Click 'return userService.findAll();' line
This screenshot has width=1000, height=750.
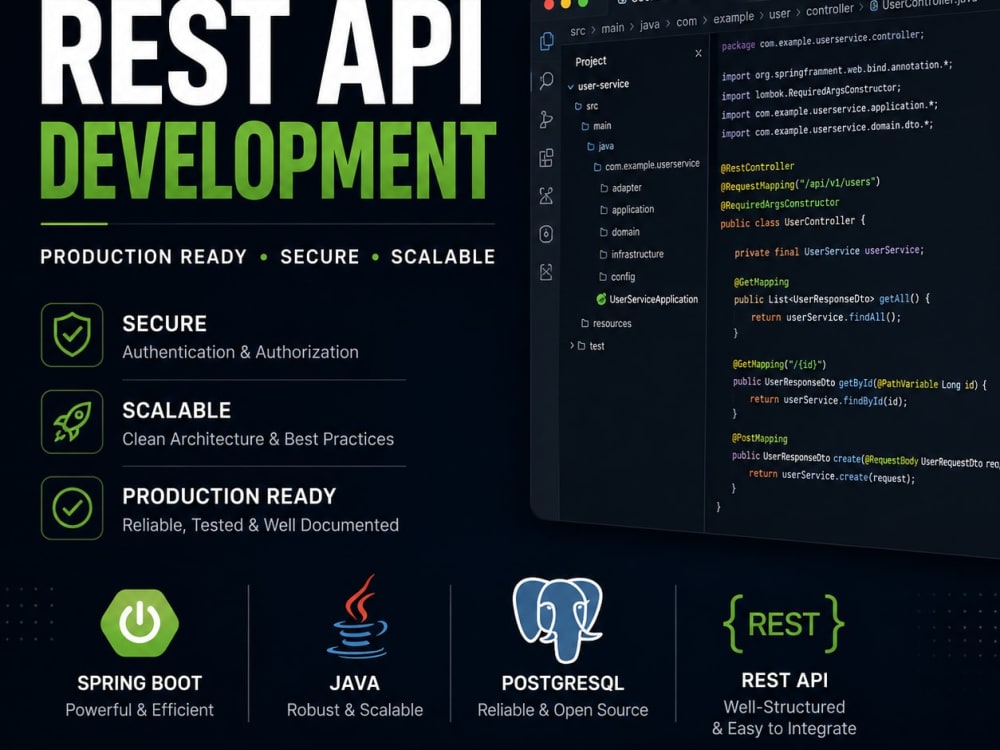(826, 317)
